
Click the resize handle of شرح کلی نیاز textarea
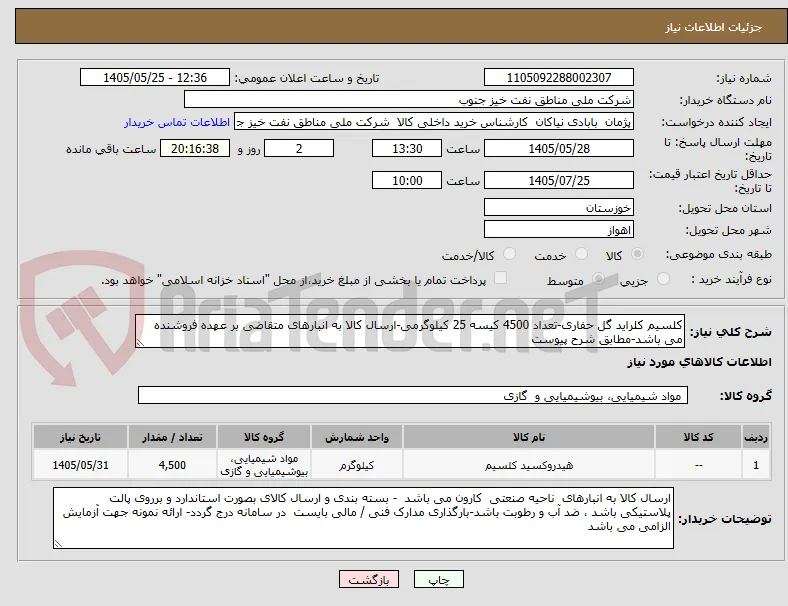(x=140, y=343)
